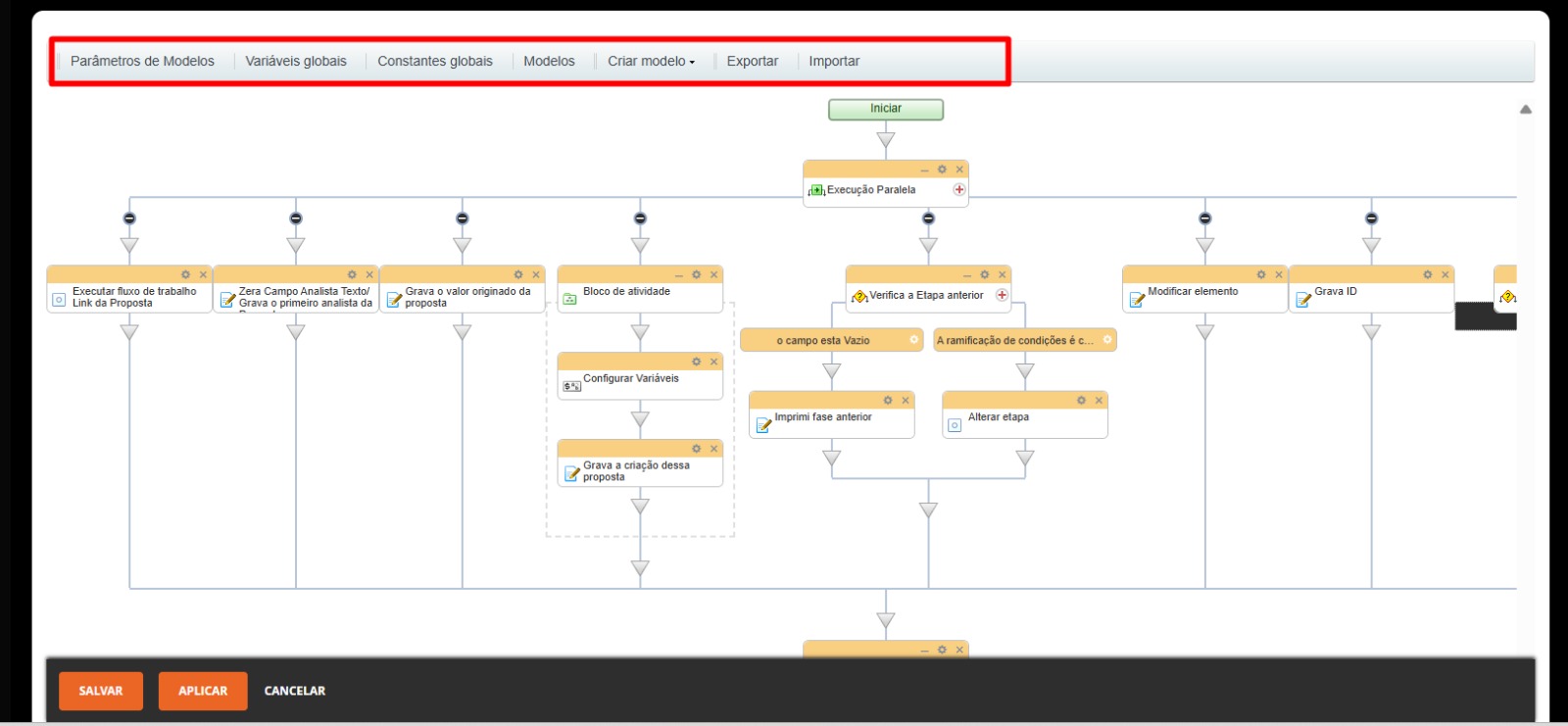The image size is (1568, 726).
Task: Toggle branch circle above Executar fluxo de trabalho
Action: click(x=129, y=218)
